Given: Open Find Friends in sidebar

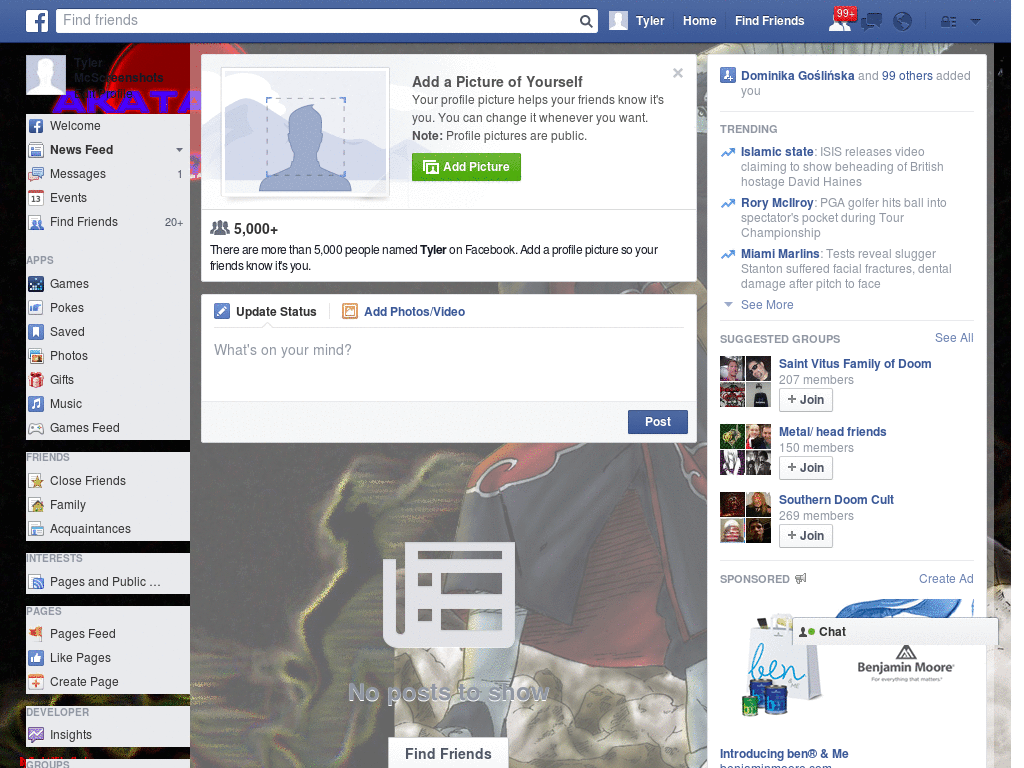Looking at the screenshot, I should pyautogui.click(x=108, y=222).
